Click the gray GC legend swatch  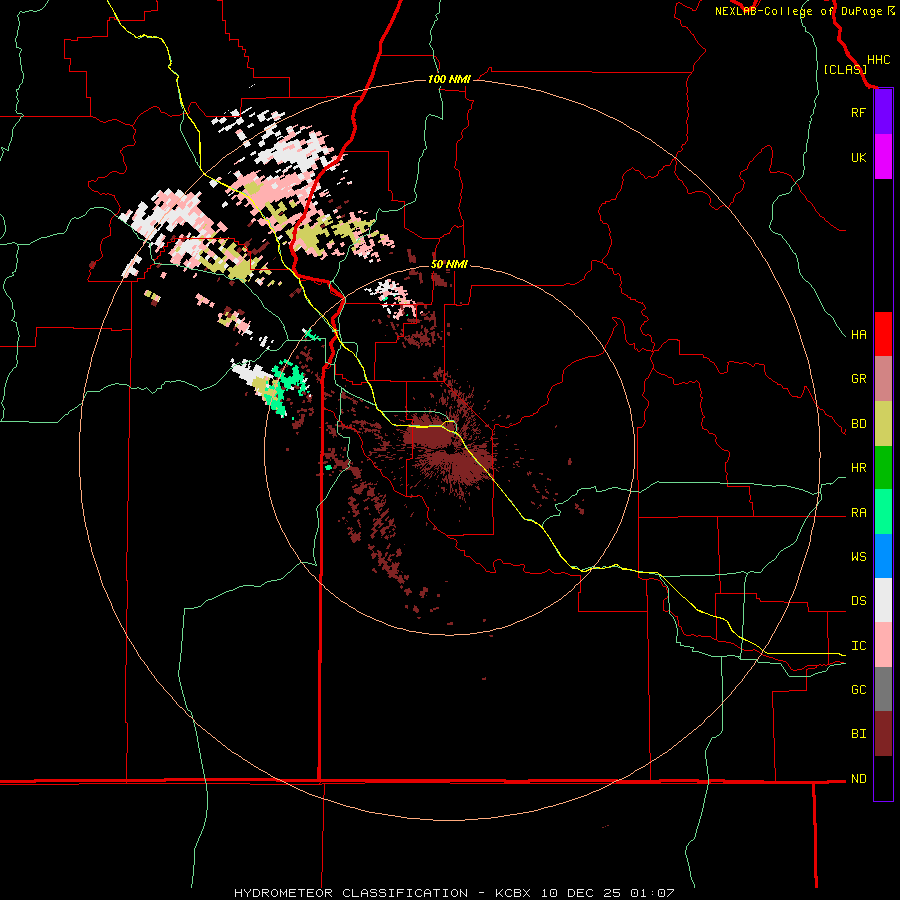883,689
